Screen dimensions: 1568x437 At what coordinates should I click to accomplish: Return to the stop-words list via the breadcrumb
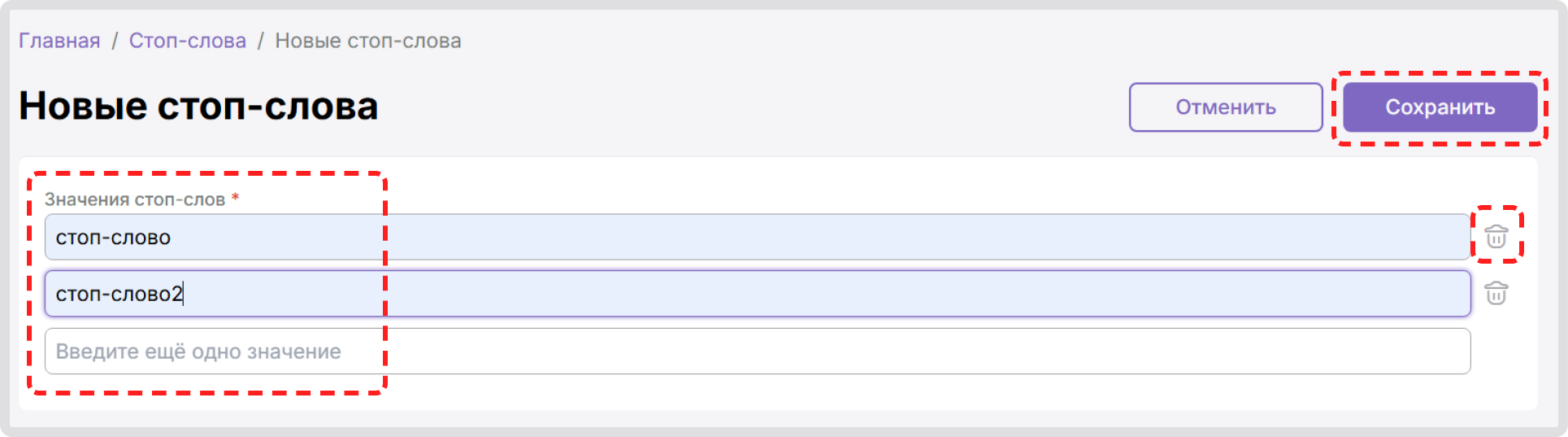coord(188,41)
